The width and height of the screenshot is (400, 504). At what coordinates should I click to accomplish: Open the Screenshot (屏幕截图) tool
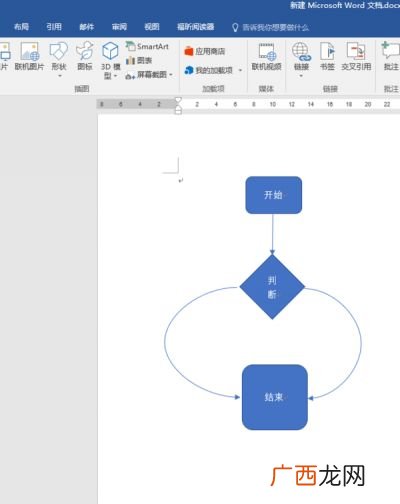(x=146, y=75)
